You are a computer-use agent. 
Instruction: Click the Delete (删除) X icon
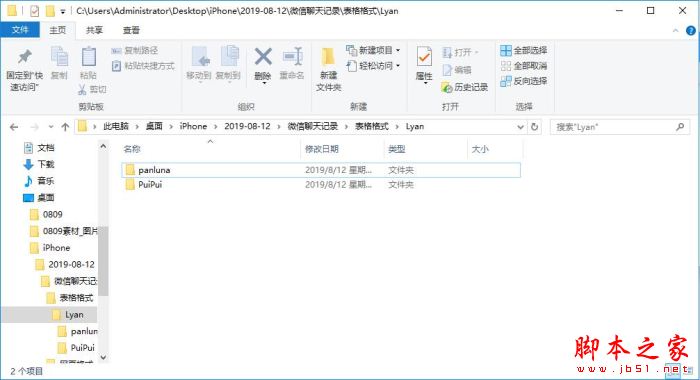click(263, 57)
